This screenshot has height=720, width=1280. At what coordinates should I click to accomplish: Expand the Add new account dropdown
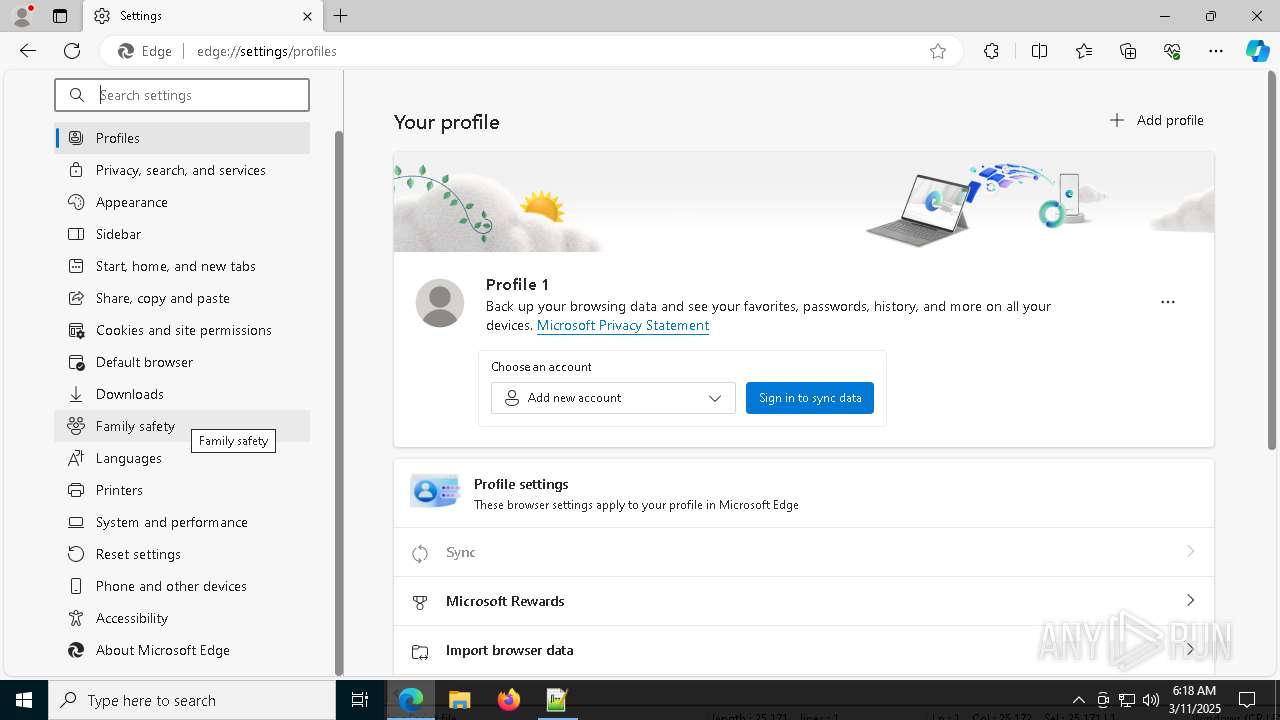(613, 398)
